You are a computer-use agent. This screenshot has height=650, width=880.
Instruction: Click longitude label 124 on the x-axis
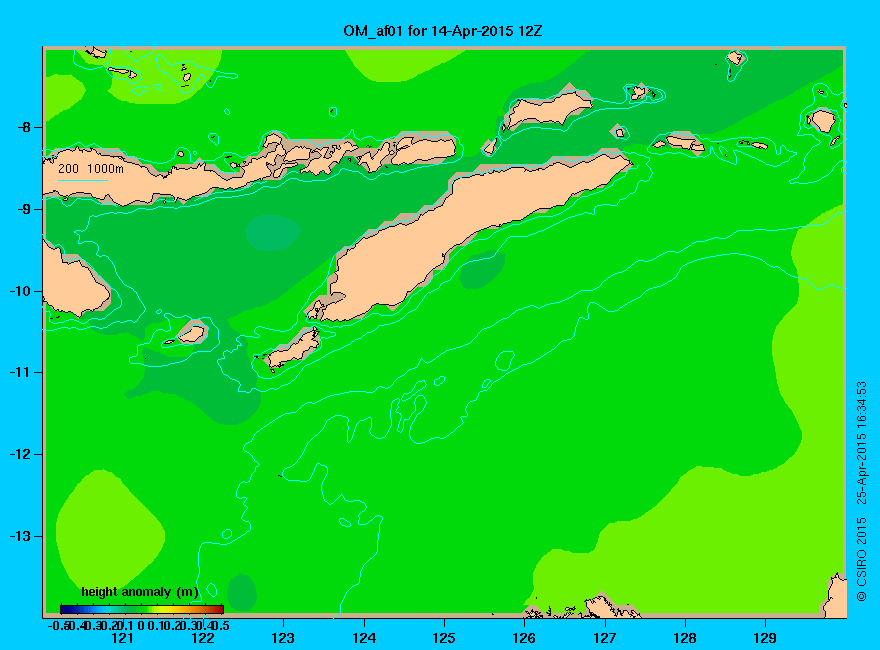364,638
